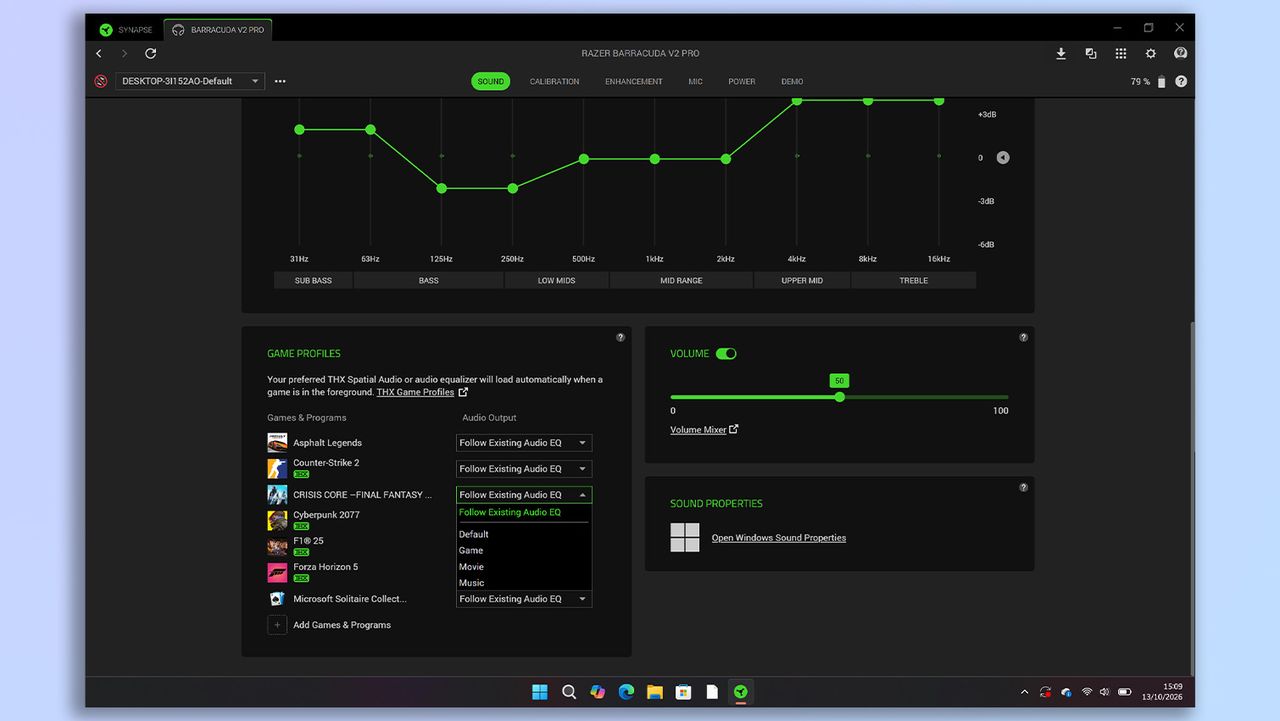Image resolution: width=1280 pixels, height=721 pixels.
Task: Switch to the Power tab
Action: (742, 82)
